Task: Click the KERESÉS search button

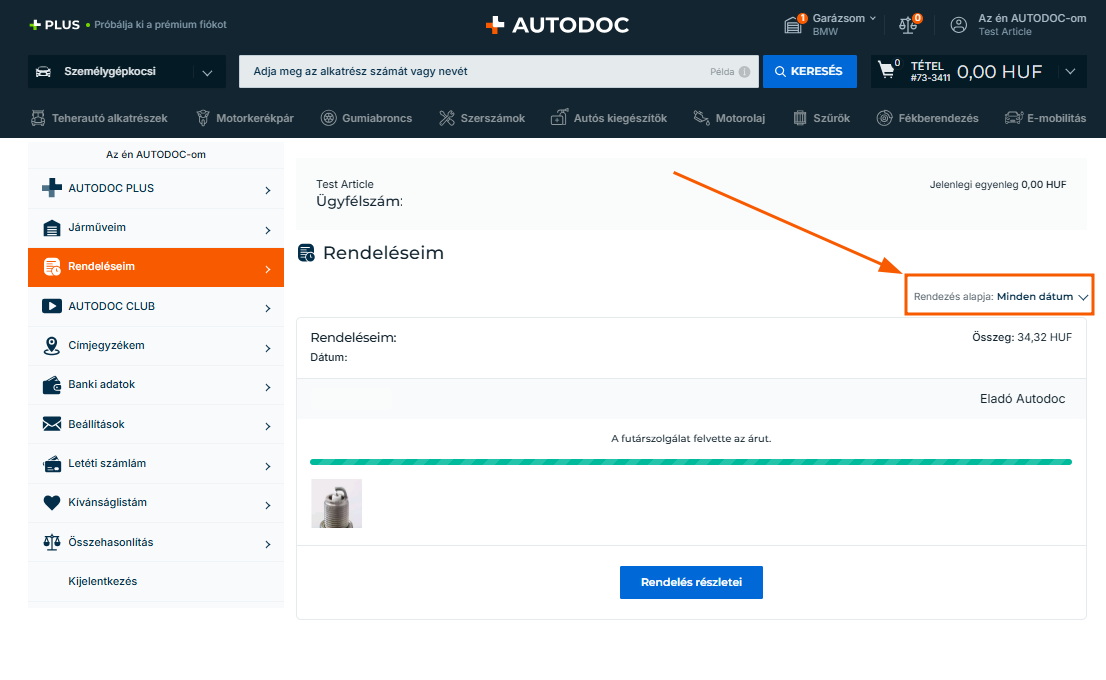Action: [x=810, y=71]
